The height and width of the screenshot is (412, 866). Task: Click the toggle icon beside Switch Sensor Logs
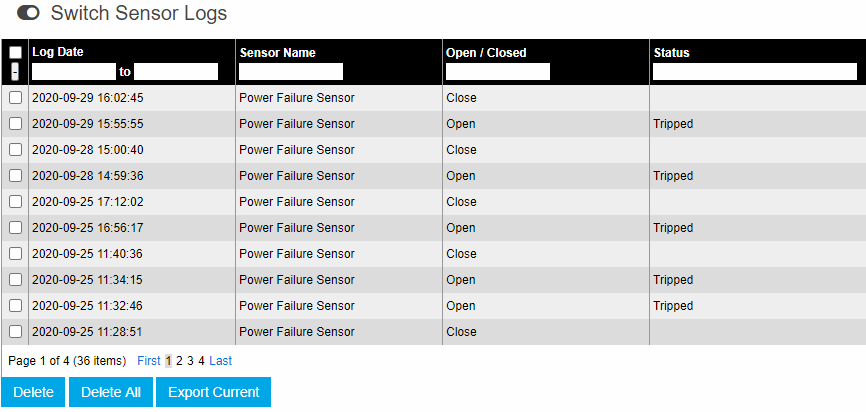(28, 13)
